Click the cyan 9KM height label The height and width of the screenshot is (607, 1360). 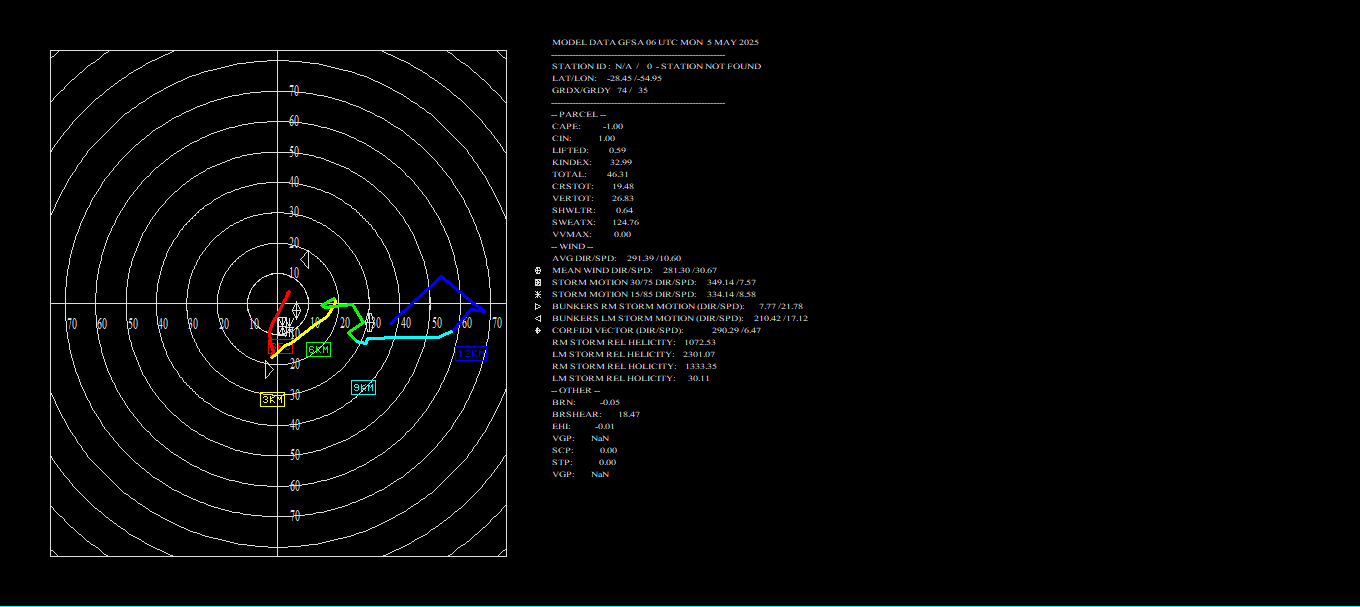(363, 388)
